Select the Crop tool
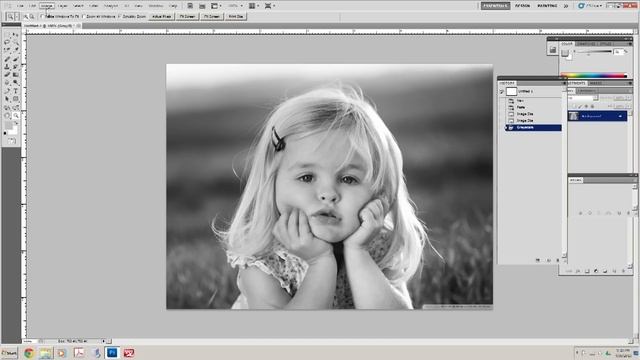This screenshot has width=640, height=360. coord(7,50)
